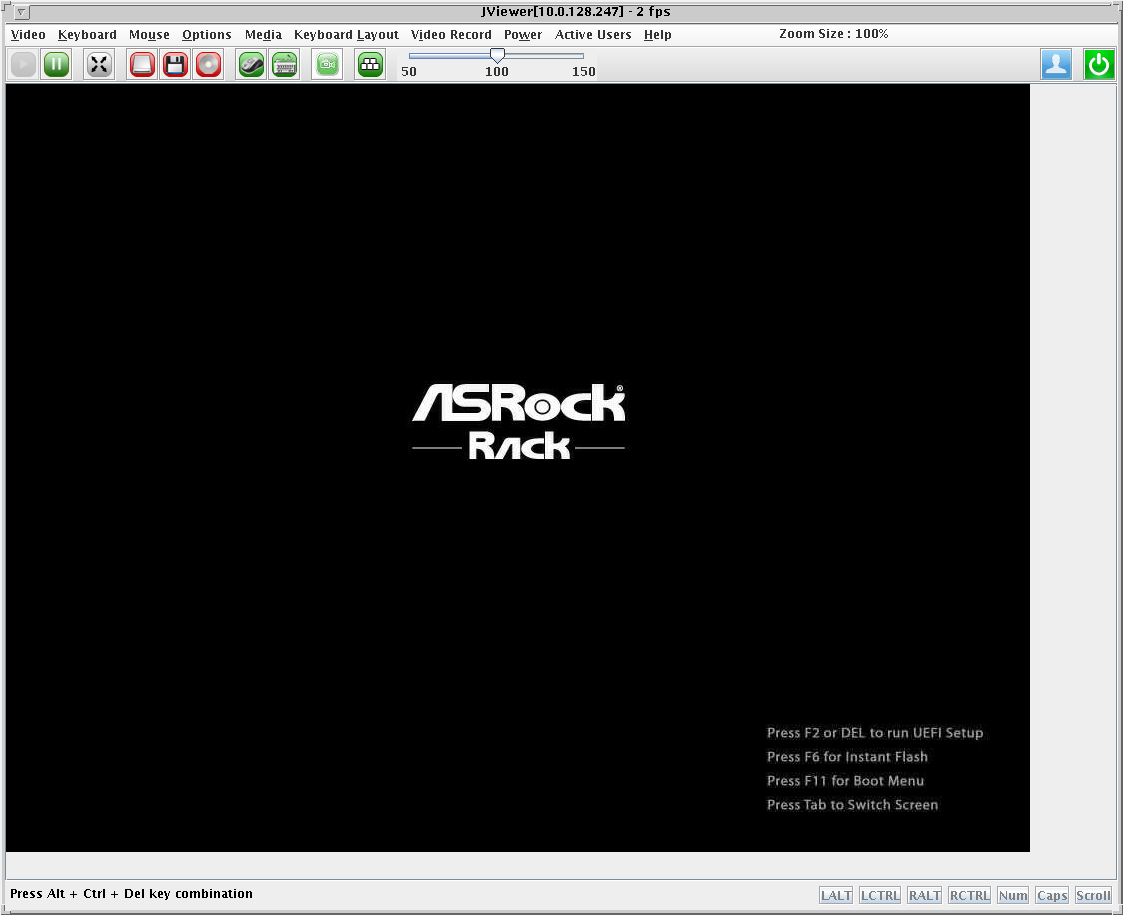Click the floppy disk redirection icon

[x=175, y=65]
